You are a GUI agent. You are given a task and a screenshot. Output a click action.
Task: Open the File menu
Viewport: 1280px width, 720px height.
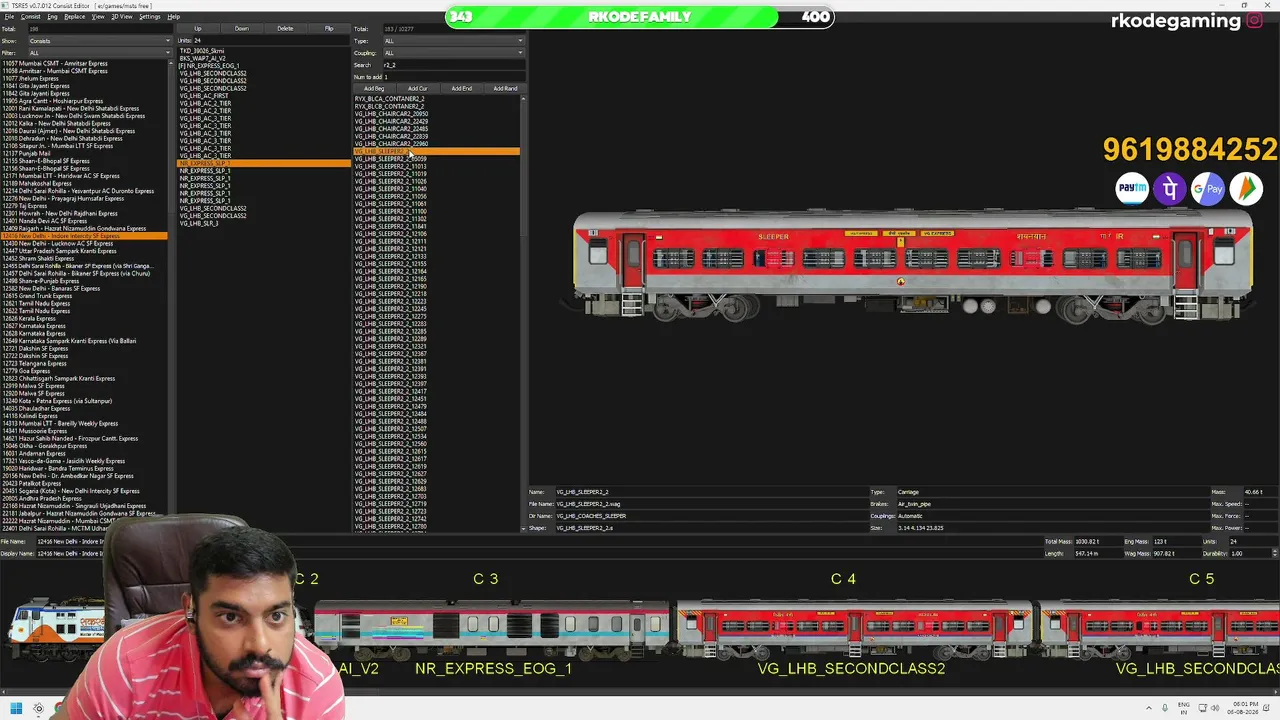coord(9,17)
